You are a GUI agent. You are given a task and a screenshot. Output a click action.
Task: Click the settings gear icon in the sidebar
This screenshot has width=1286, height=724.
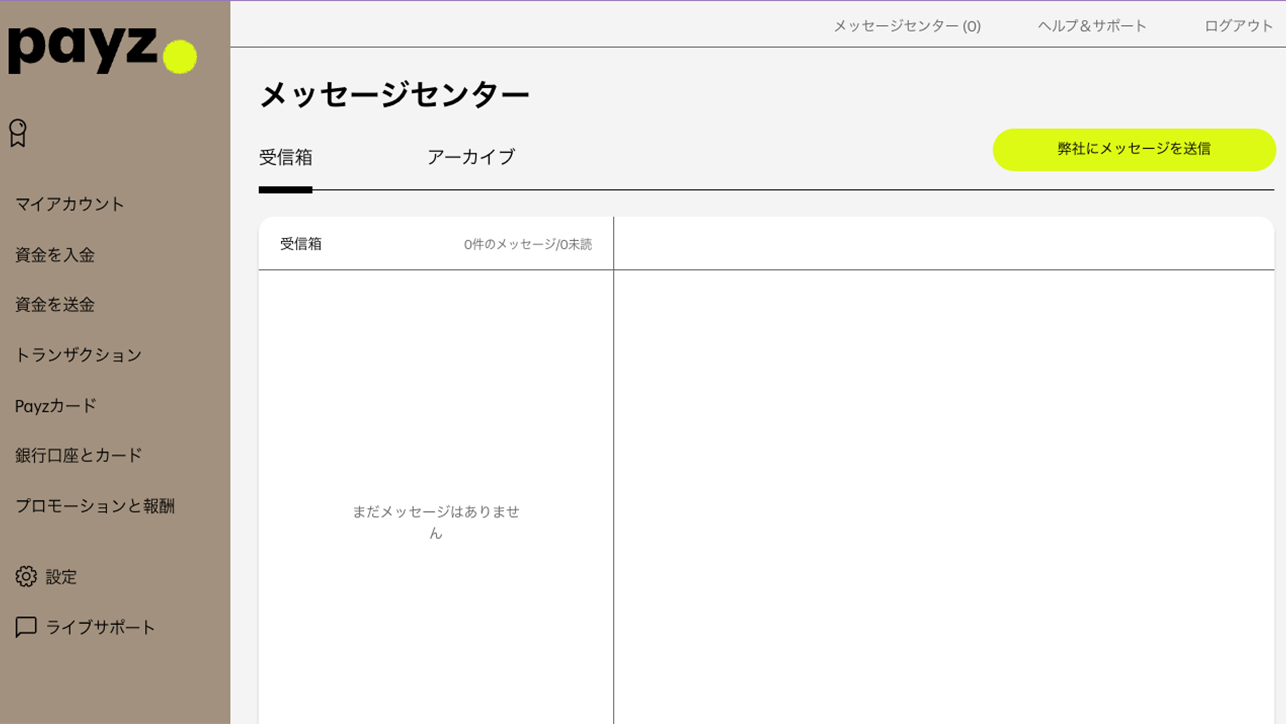point(23,577)
